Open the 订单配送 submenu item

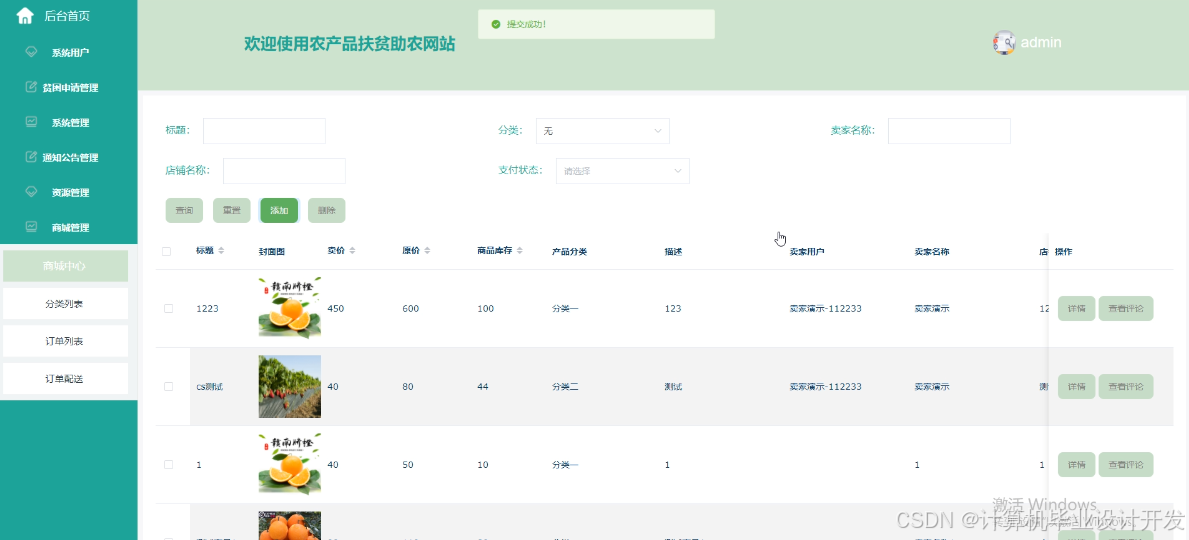point(65,378)
